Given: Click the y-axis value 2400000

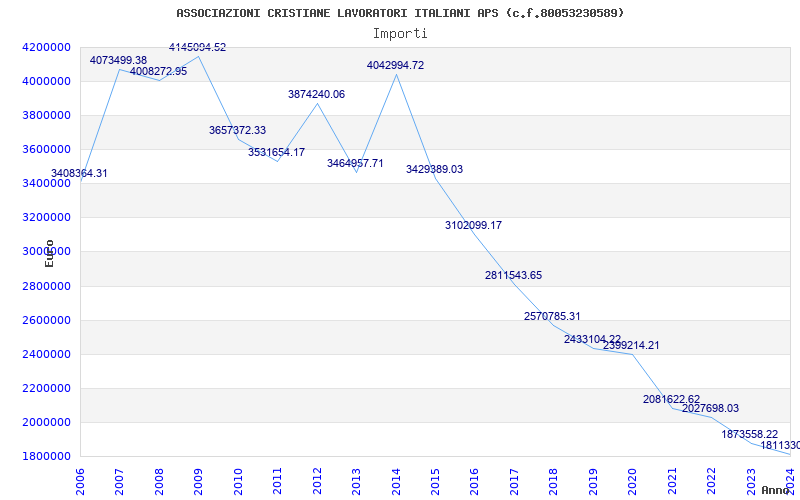Looking at the screenshot, I should pyautogui.click(x=46, y=354).
